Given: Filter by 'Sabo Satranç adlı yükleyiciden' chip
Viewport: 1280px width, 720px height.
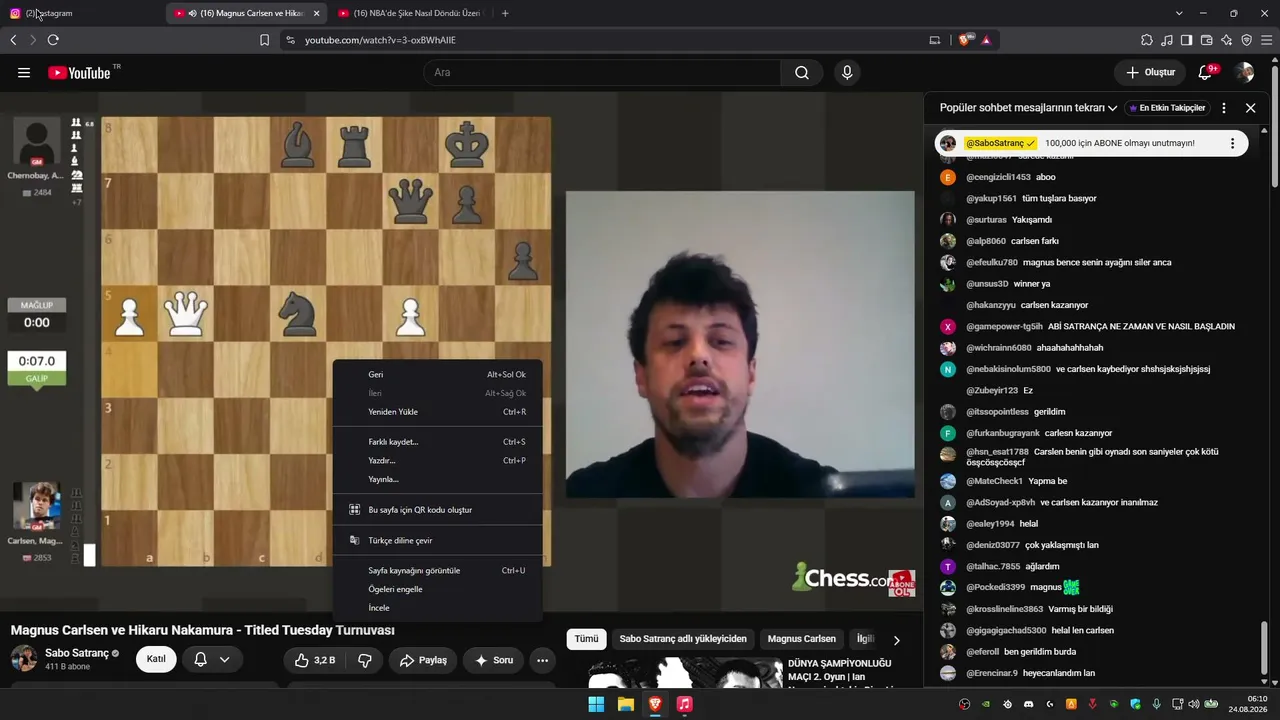Looking at the screenshot, I should pyautogui.click(x=683, y=639).
